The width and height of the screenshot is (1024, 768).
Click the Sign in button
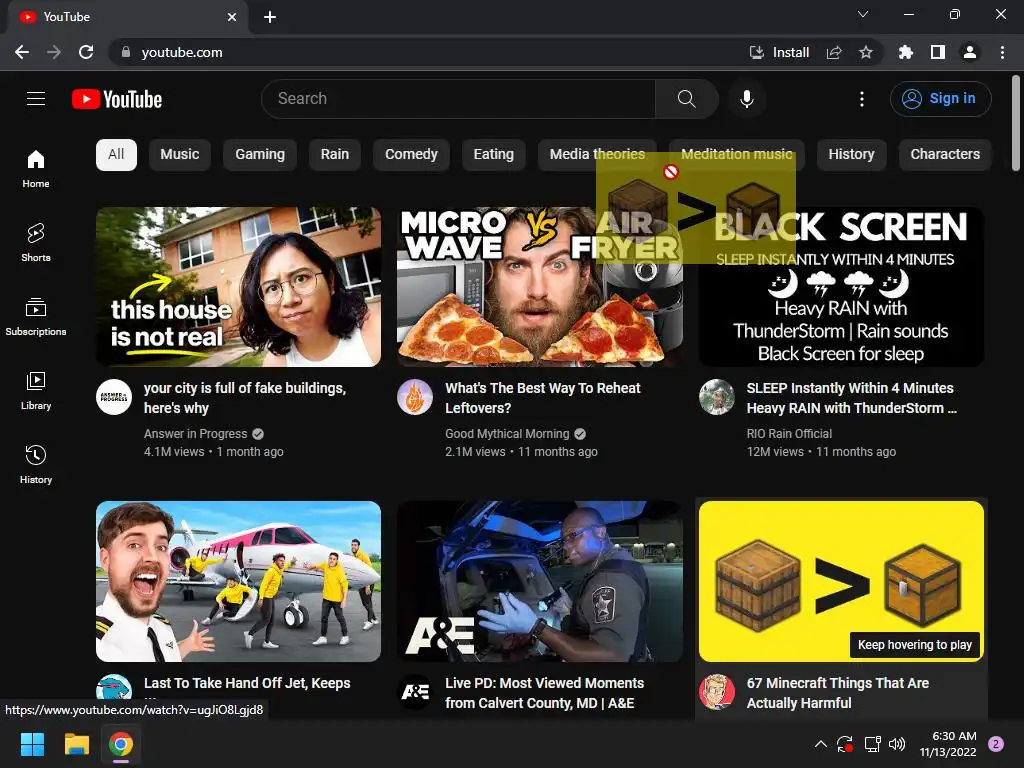pyautogui.click(x=940, y=99)
